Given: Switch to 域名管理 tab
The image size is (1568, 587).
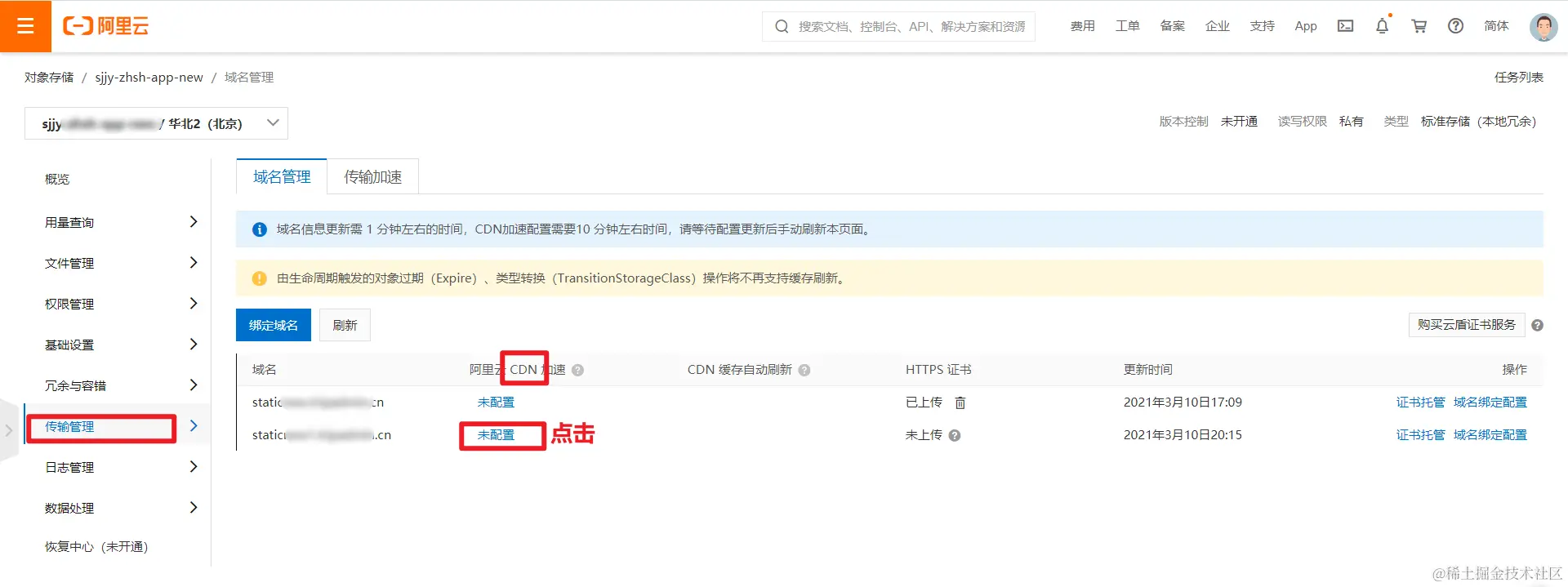Looking at the screenshot, I should (x=282, y=176).
